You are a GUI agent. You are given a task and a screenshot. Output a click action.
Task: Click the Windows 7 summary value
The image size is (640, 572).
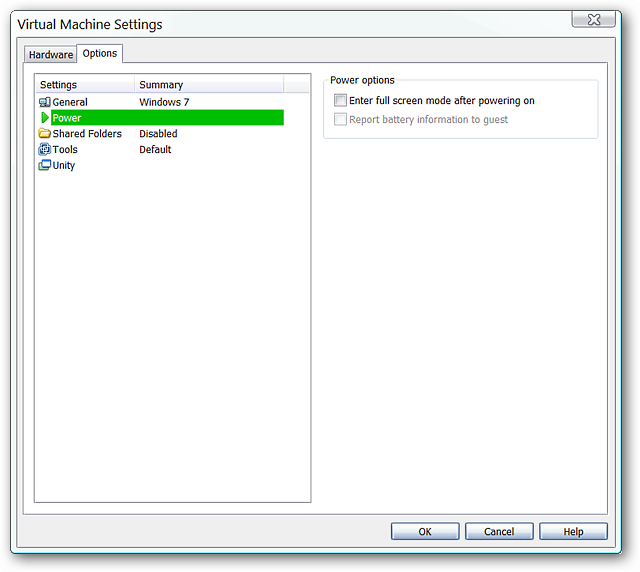coord(164,102)
